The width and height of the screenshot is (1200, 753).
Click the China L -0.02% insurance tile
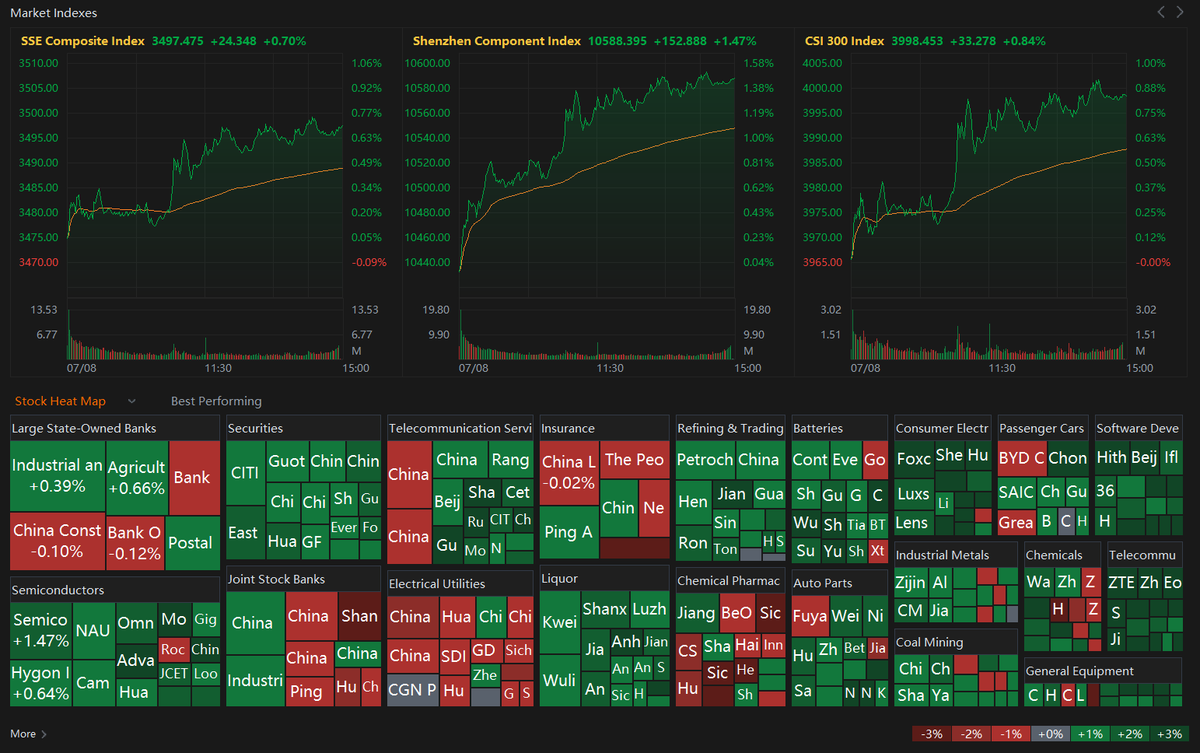(569, 472)
